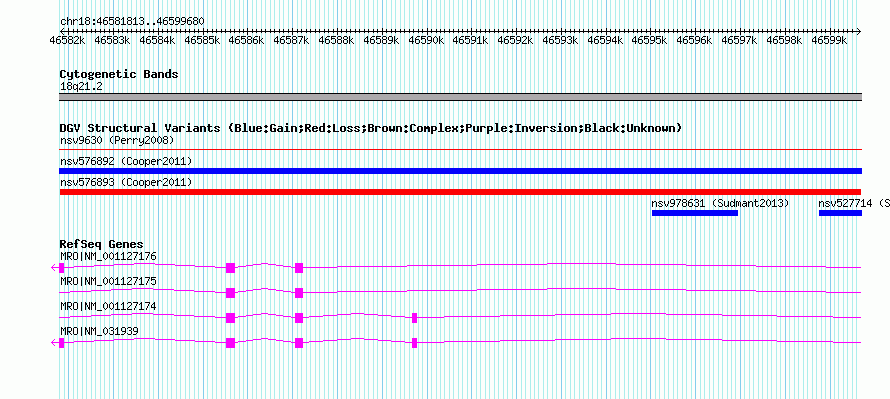Viewport: 890px width, 399px height.
Task: Click the 46595k ruler tick label
Action: coord(650,41)
